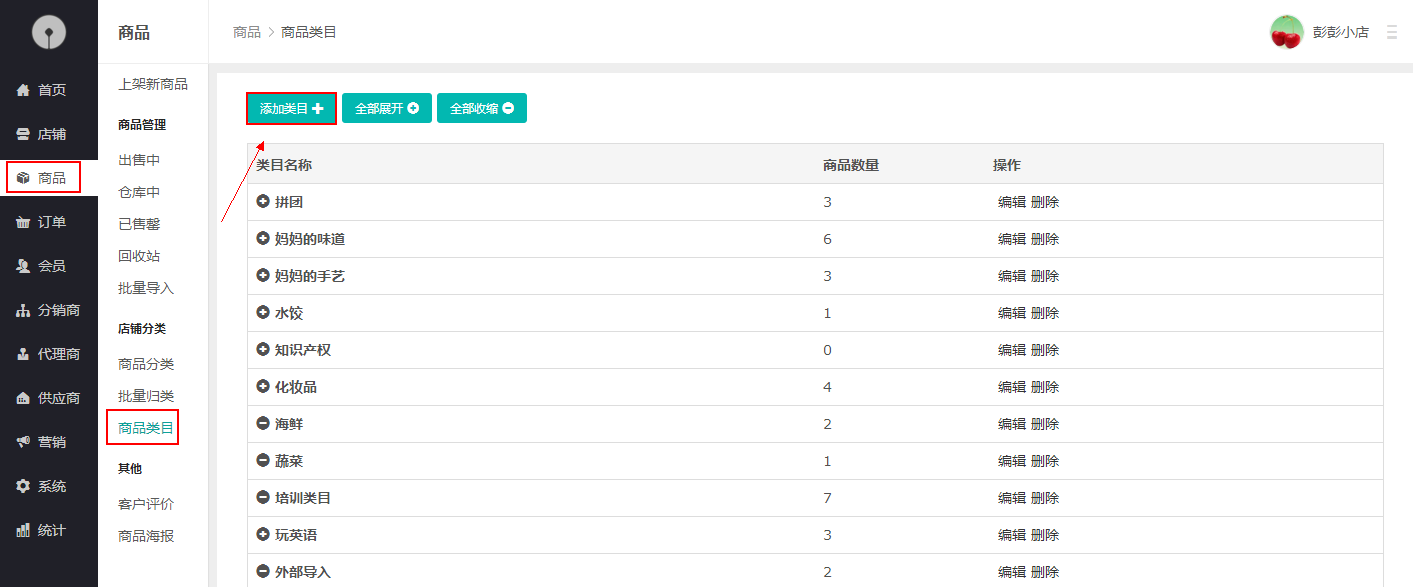Expand the 拼团 category row

click(x=263, y=202)
